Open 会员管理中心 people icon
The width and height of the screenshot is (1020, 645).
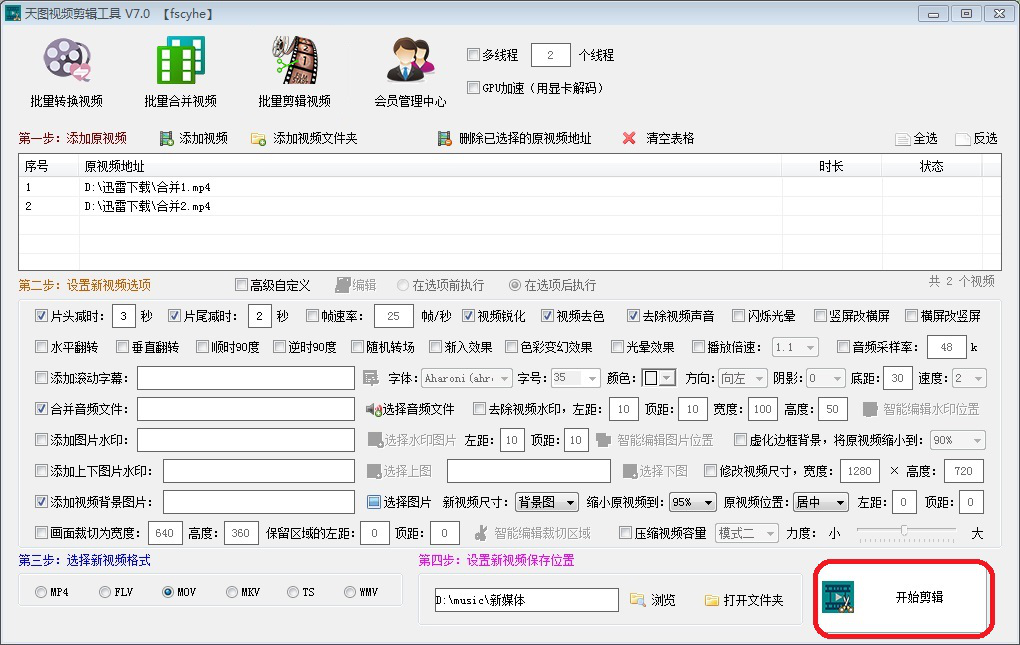tap(410, 60)
